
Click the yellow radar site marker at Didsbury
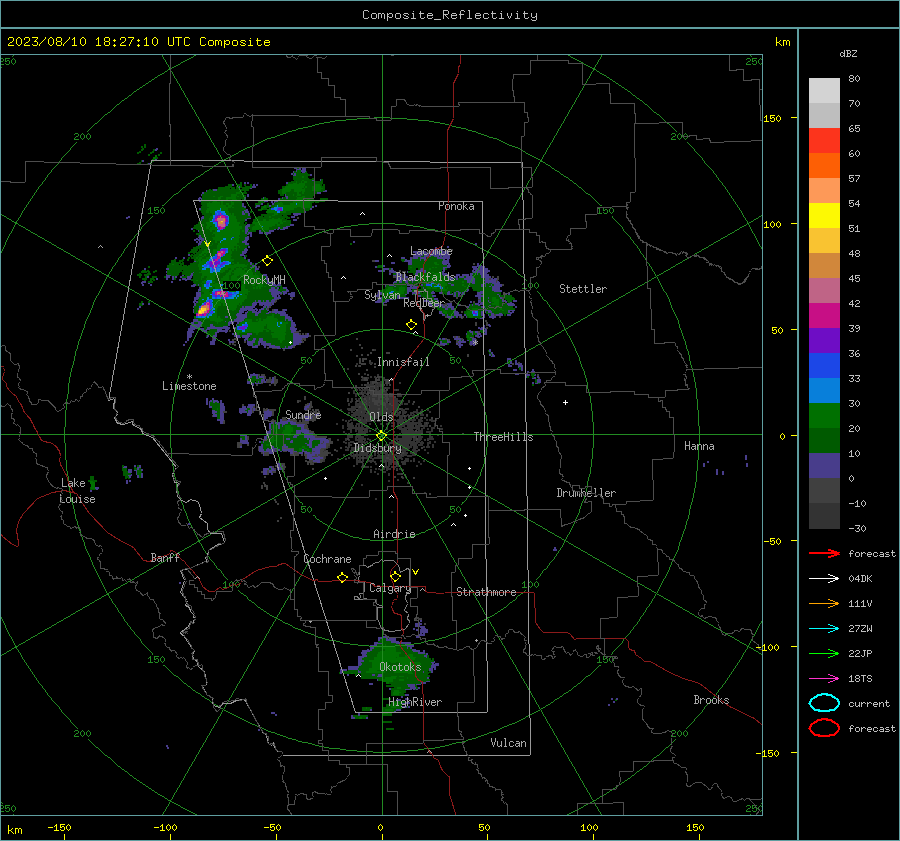click(382, 436)
